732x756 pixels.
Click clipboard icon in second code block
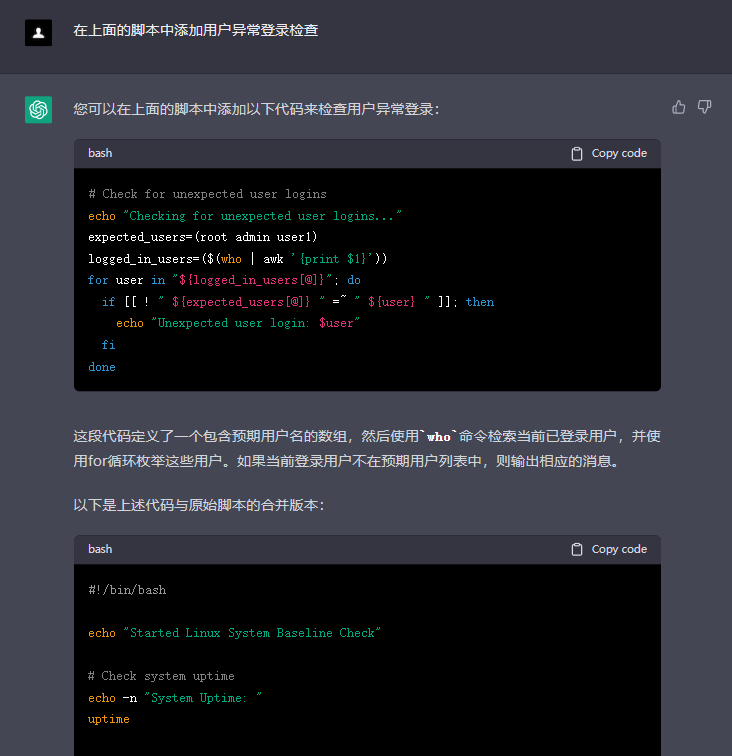pyautogui.click(x=577, y=550)
